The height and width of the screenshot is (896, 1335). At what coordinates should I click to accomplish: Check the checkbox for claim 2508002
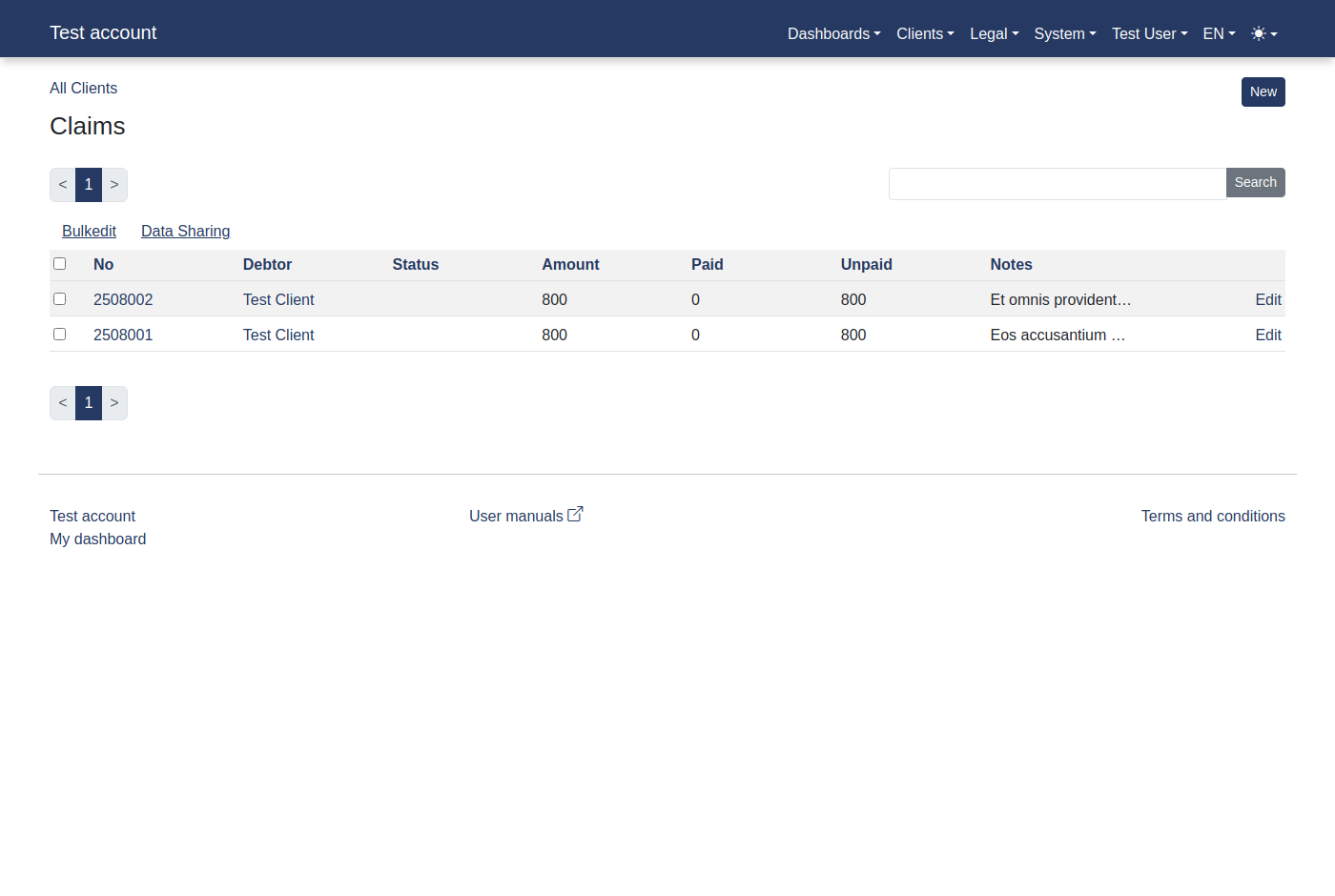[x=60, y=298]
